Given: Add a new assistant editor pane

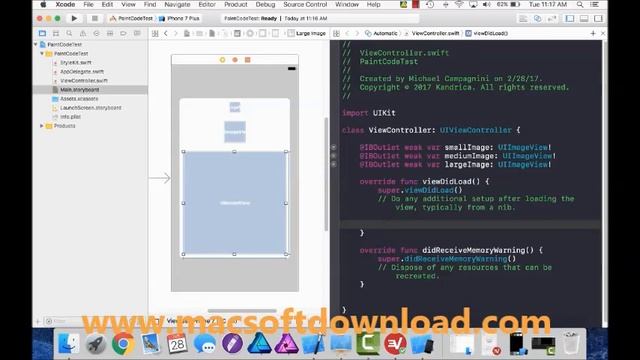Looking at the screenshot, I should click(x=593, y=33).
